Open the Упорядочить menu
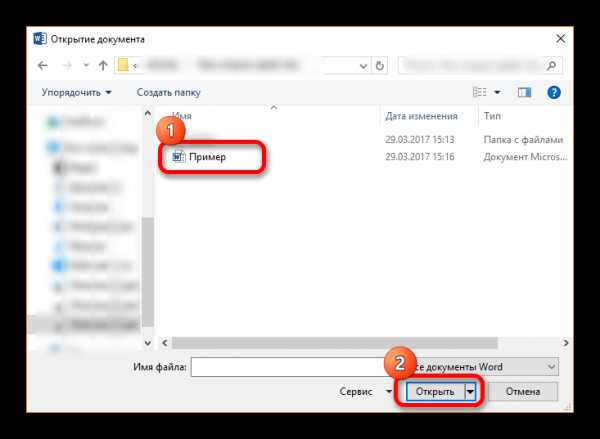600x439 pixels. pyautogui.click(x=76, y=92)
